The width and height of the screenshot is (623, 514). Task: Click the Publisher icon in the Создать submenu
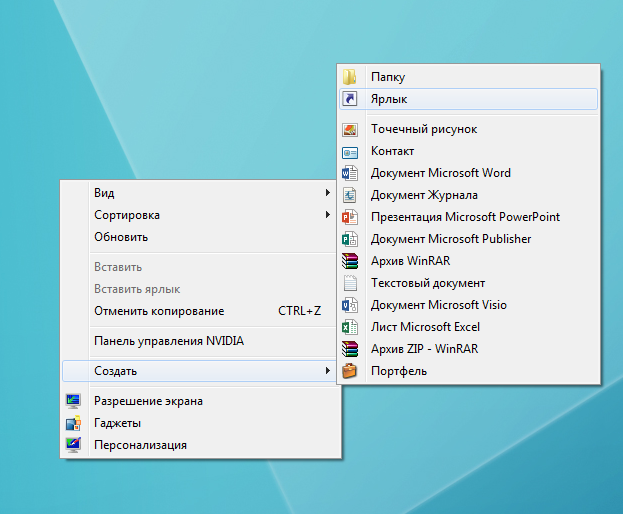point(350,239)
